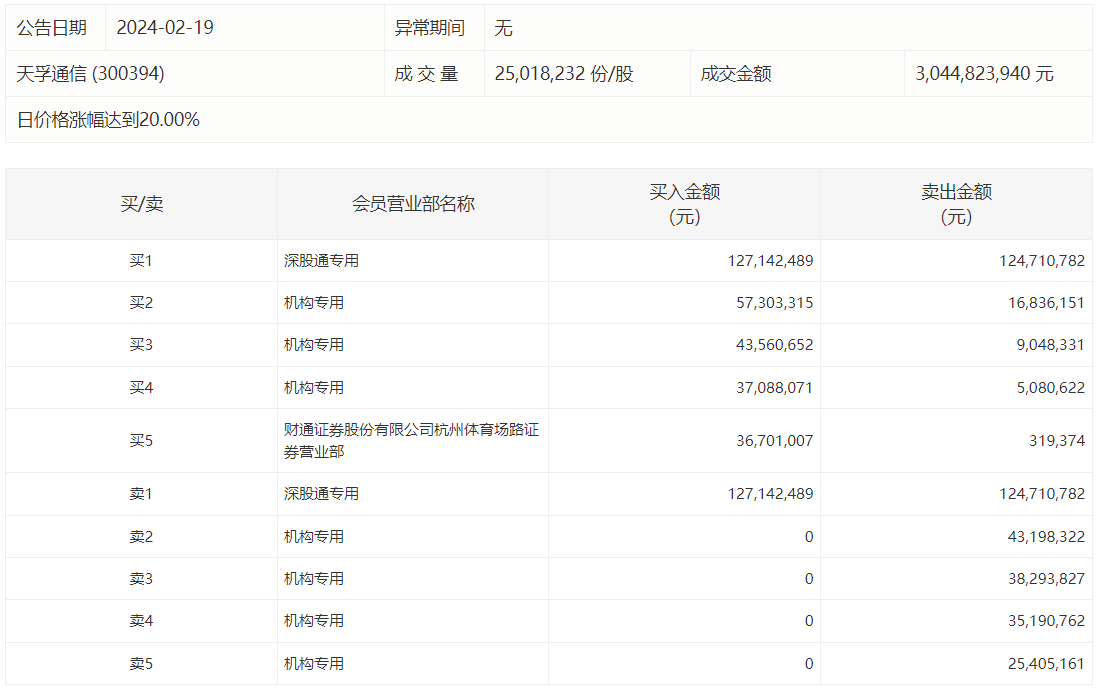Screen dimensions: 1099x690
Task: Select buy amount 43,560,652
Action: [774, 345]
